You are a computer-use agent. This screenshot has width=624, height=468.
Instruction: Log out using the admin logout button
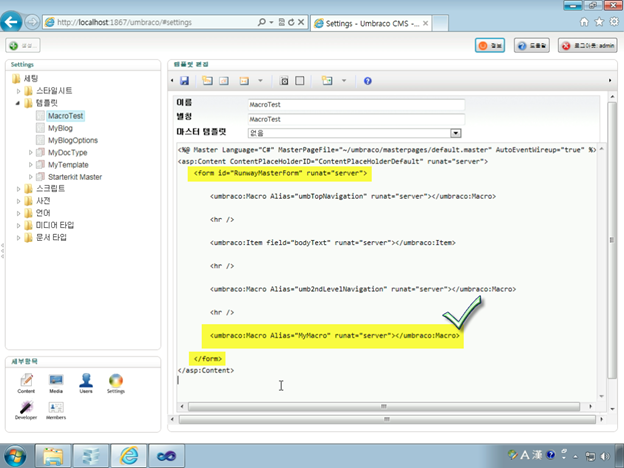(588, 45)
